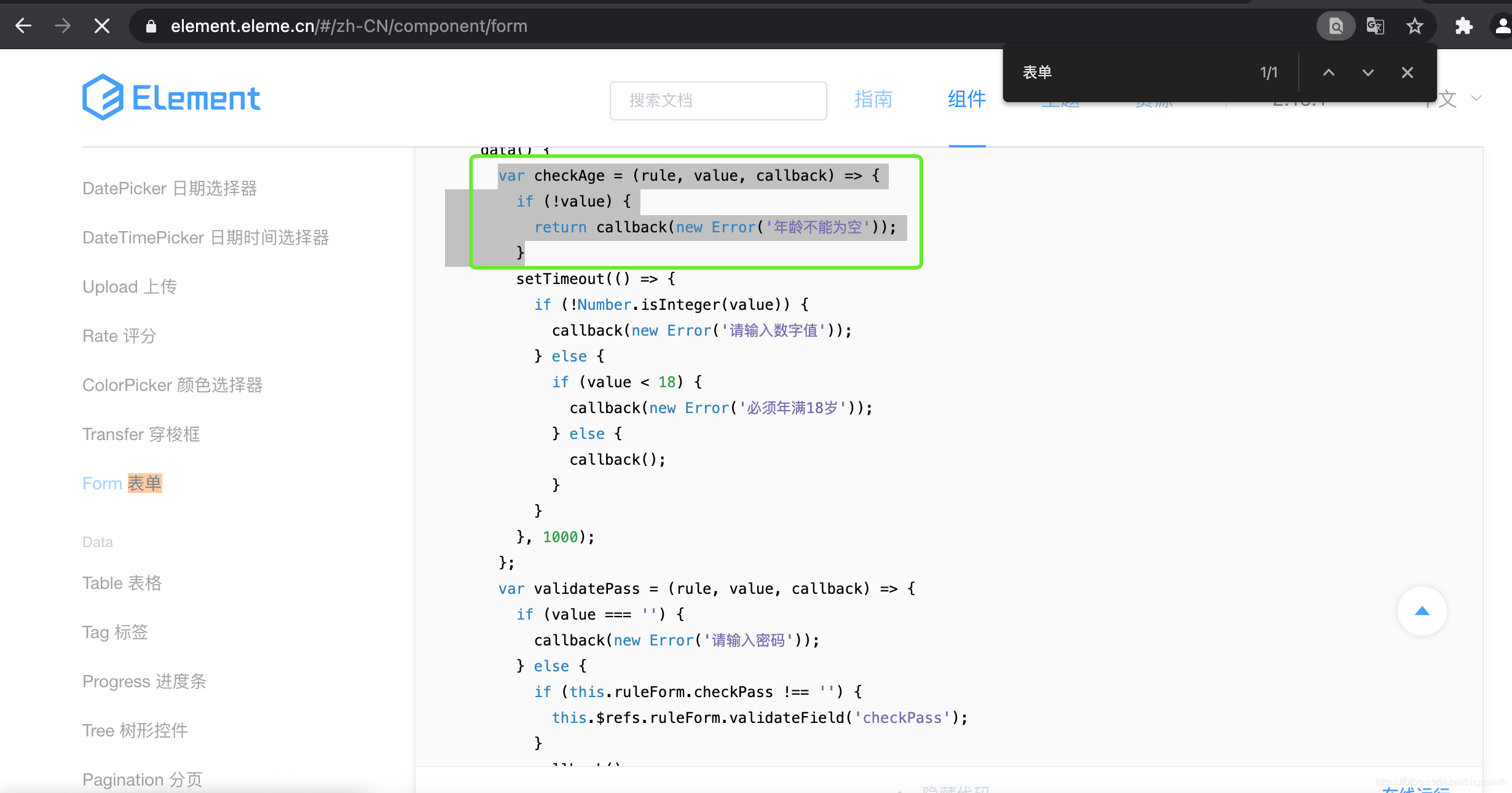Open Table 表格 sidebar link
Screen dimensions: 1512x793
pyautogui.click(x=122, y=583)
